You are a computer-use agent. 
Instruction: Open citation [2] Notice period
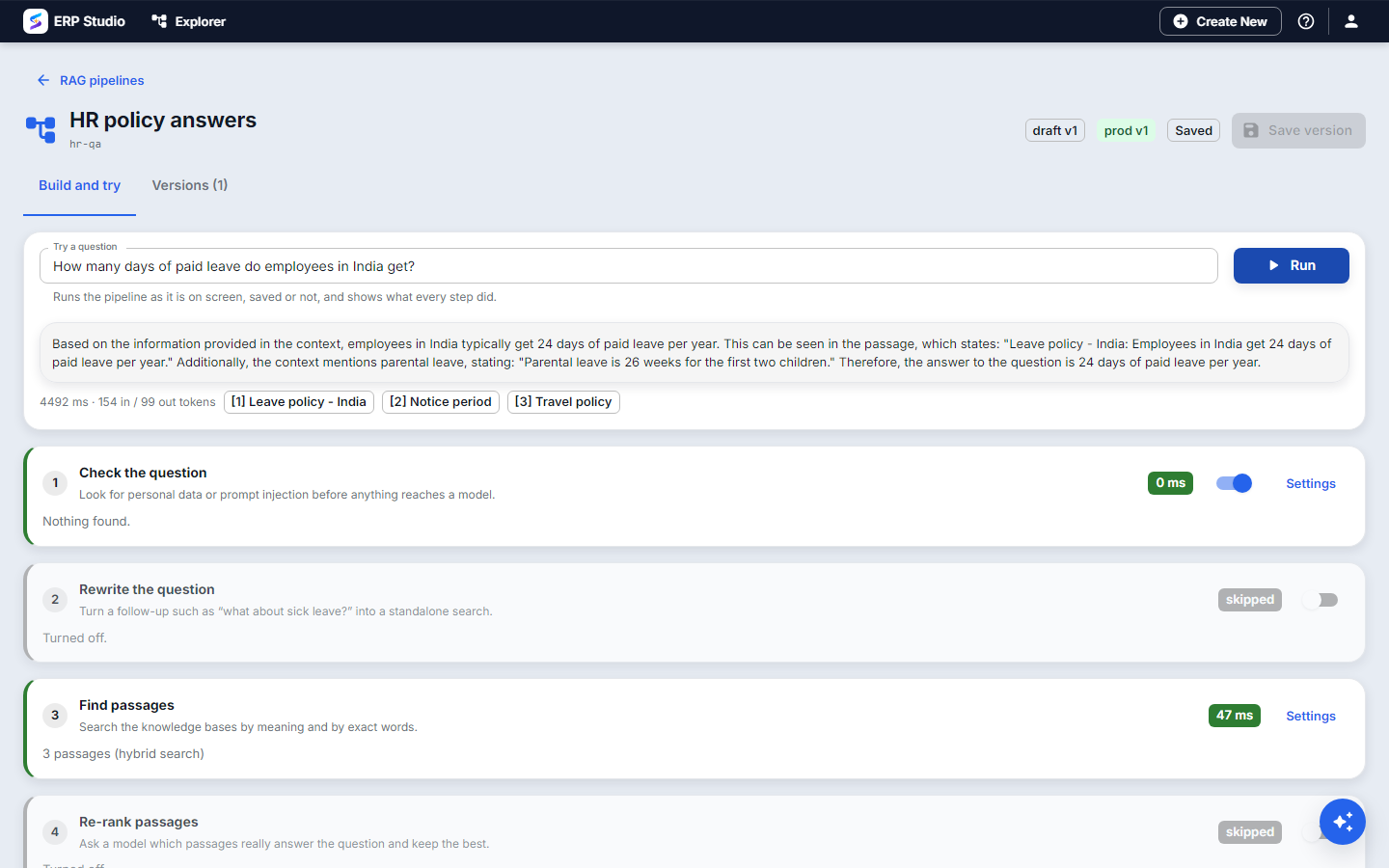click(441, 402)
